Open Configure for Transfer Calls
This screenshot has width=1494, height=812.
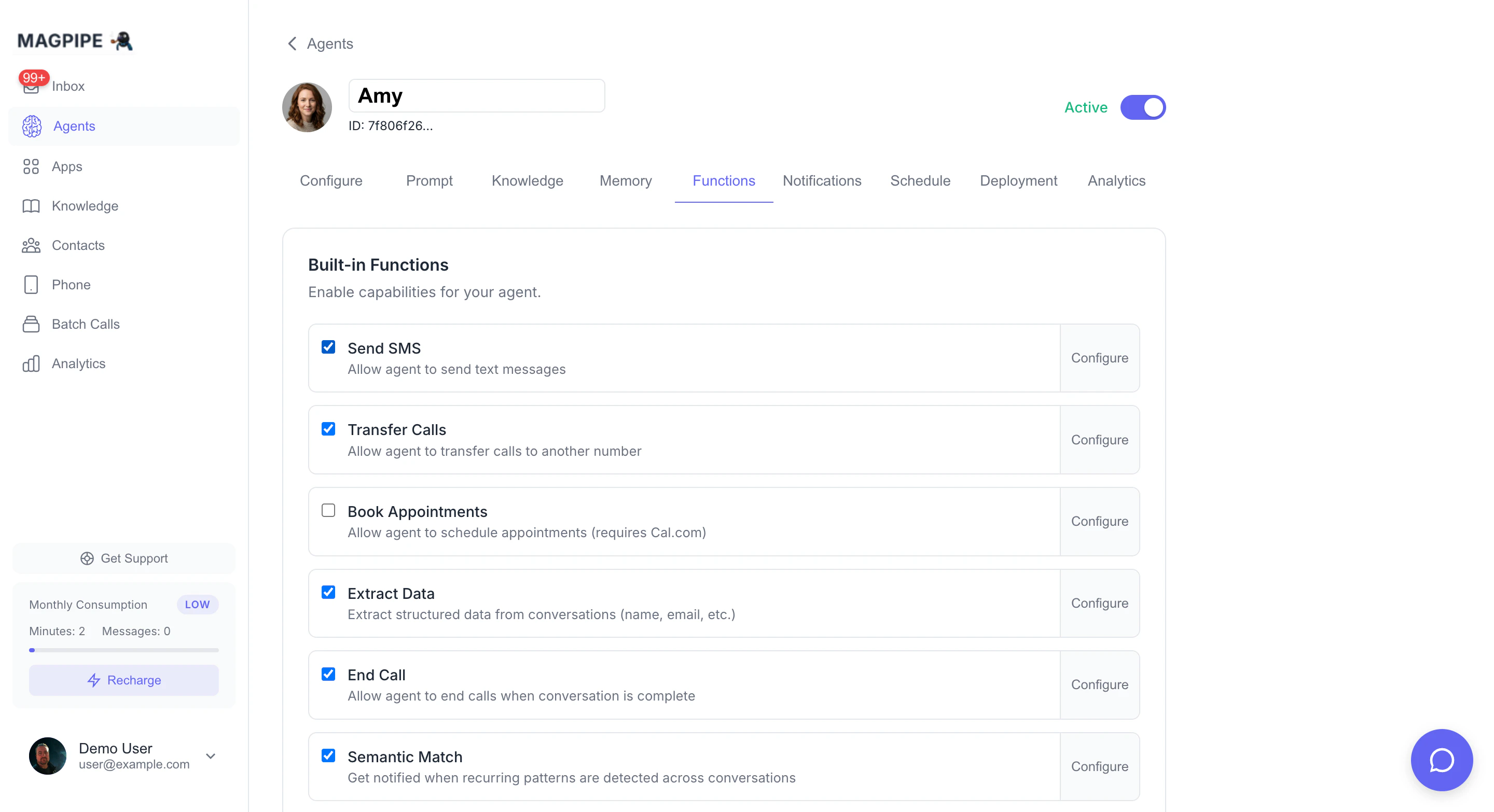1099,440
